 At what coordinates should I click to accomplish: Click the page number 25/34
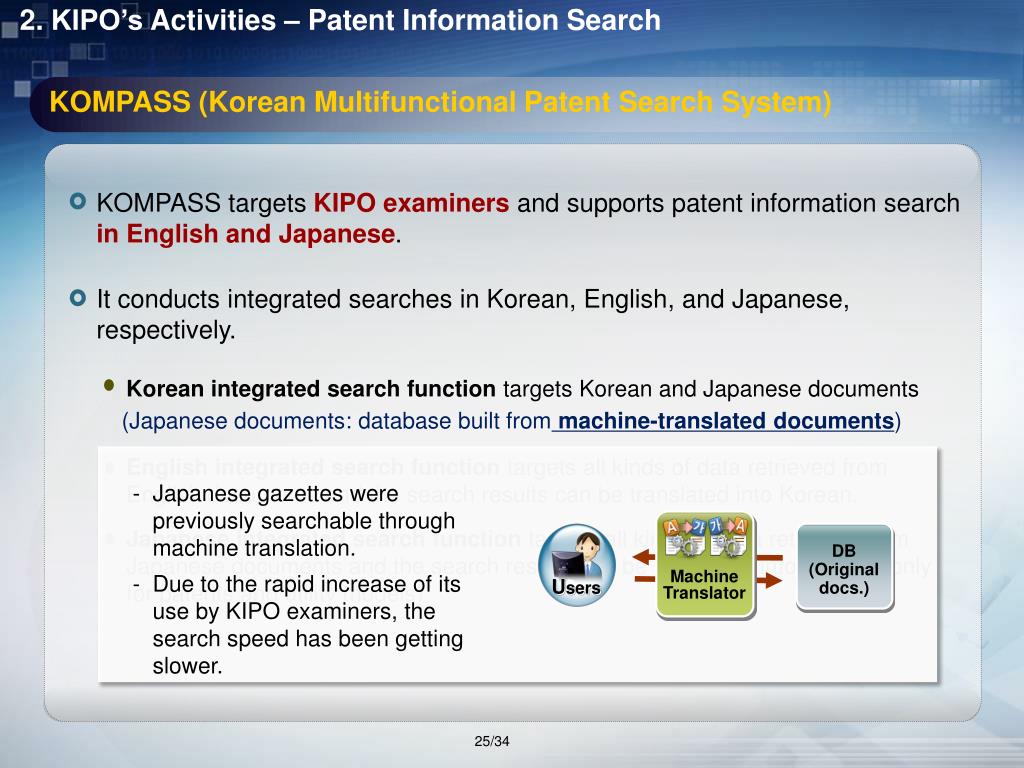point(492,741)
